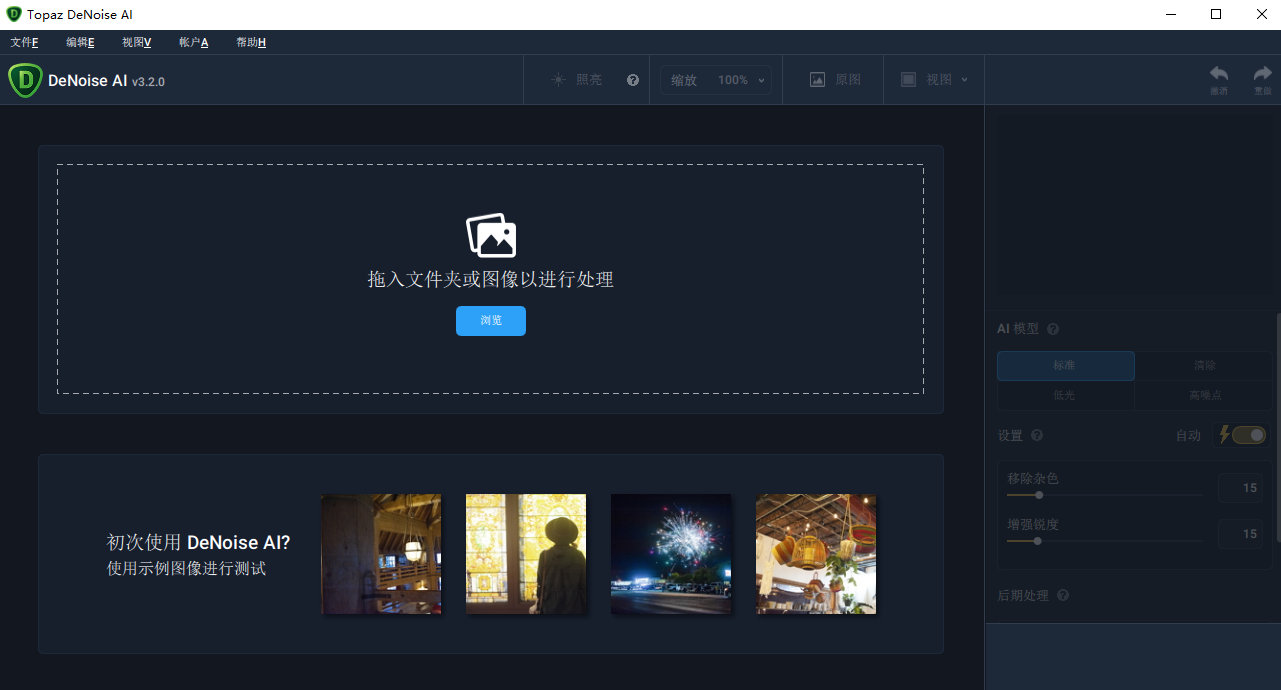Click the 原图 original image icon
1281x690 pixels.
817,80
